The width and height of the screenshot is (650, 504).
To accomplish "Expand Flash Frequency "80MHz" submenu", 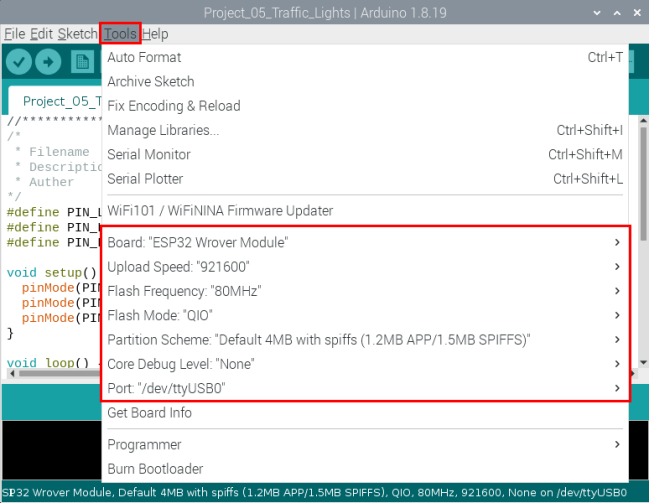I will (365, 291).
